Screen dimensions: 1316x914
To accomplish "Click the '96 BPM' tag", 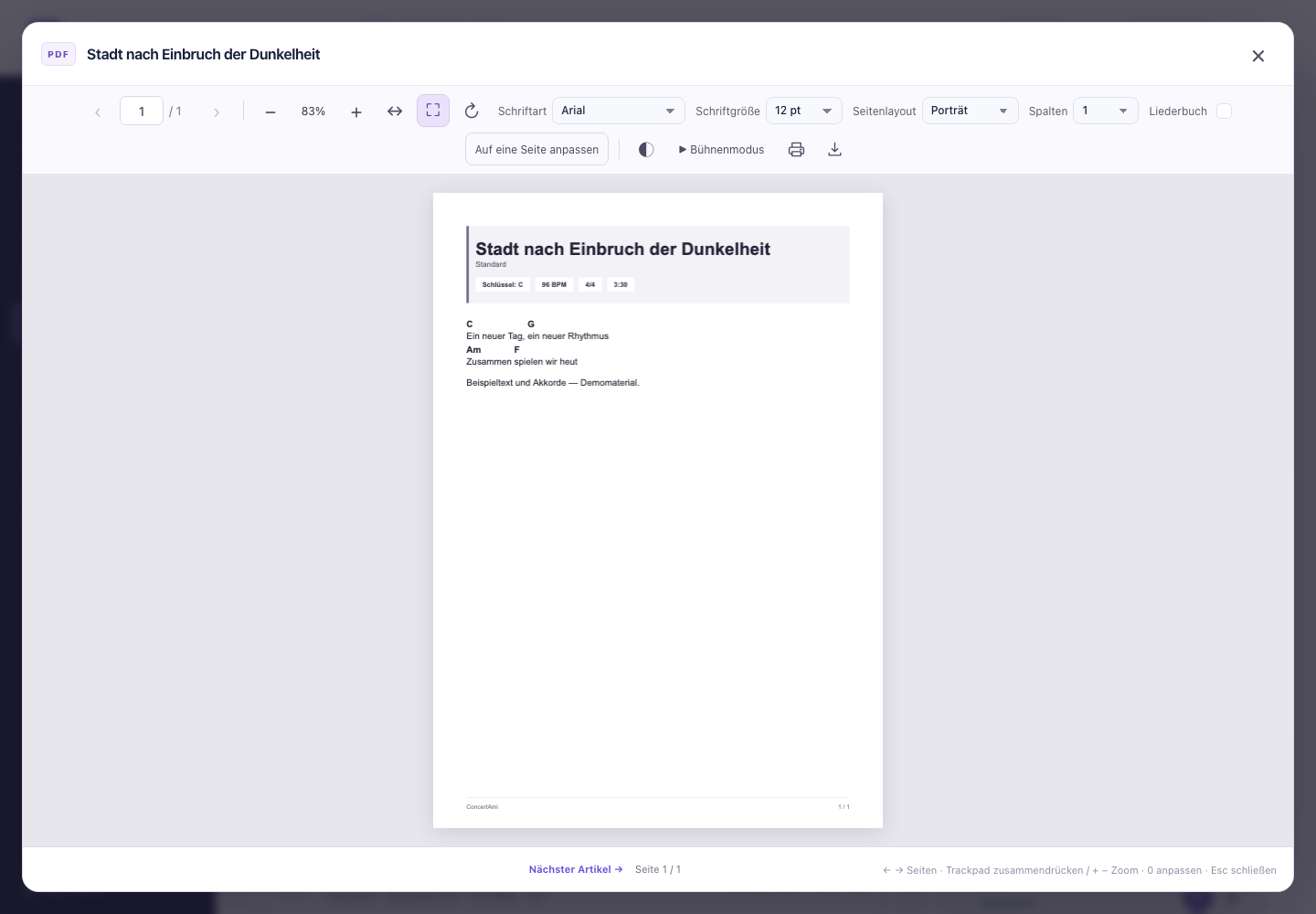I will pos(554,284).
